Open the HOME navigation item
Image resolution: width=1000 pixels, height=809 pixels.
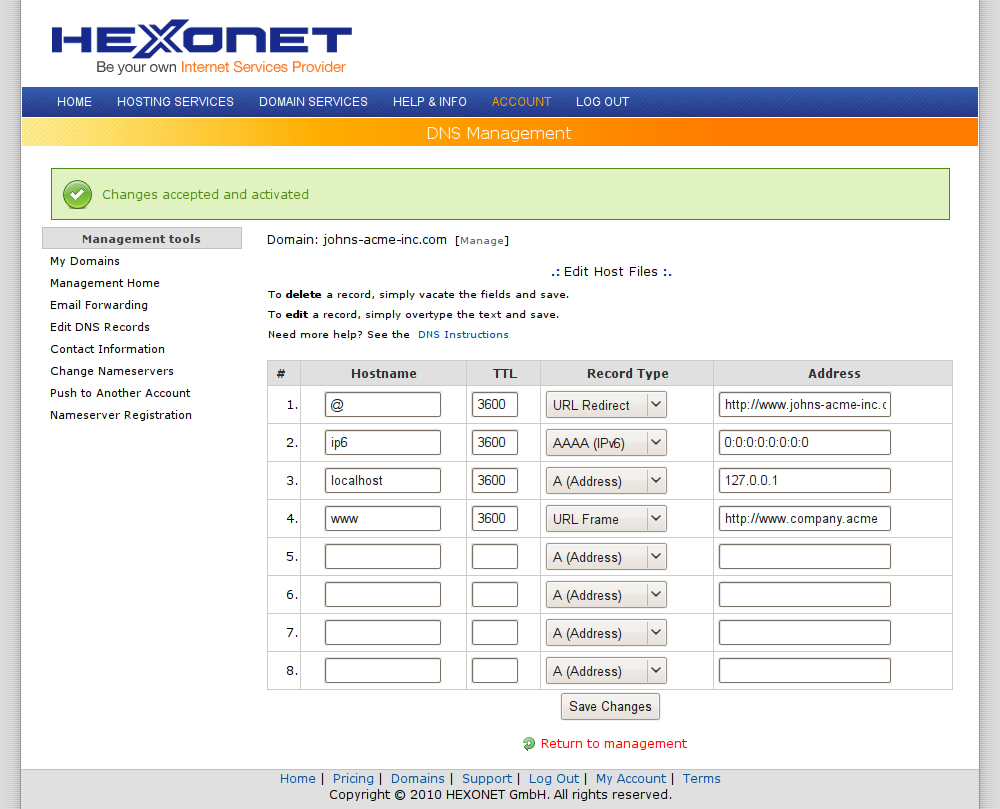tap(74, 102)
